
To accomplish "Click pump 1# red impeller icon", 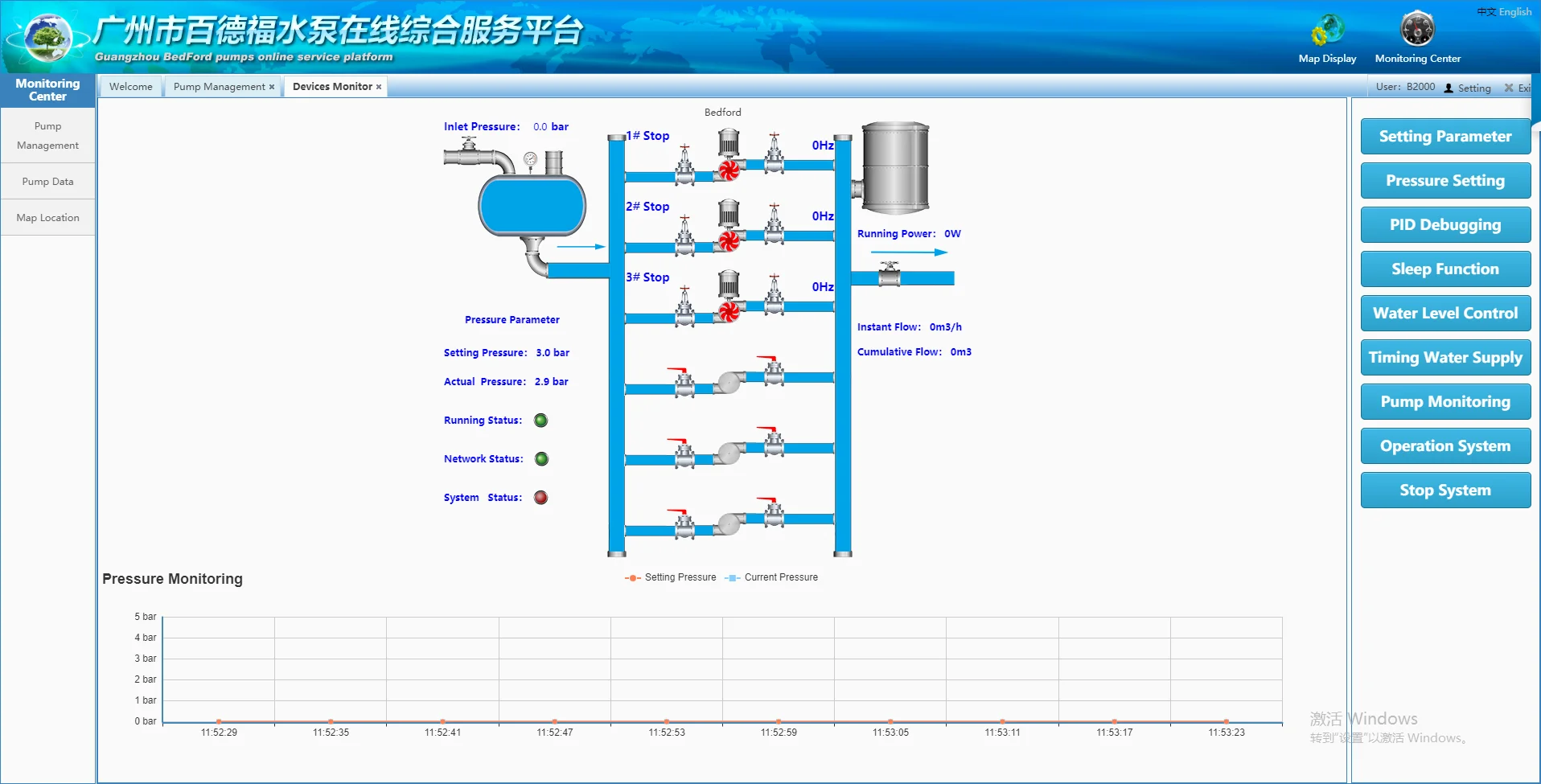I will (x=729, y=170).
